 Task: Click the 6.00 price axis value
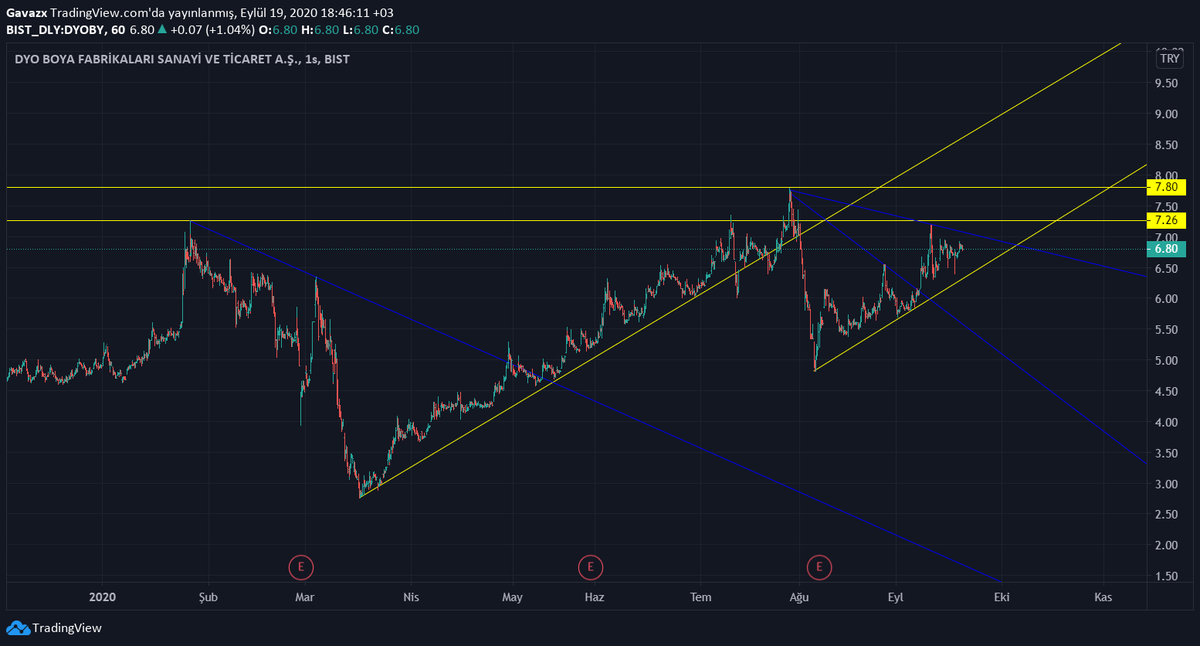pyautogui.click(x=1168, y=300)
